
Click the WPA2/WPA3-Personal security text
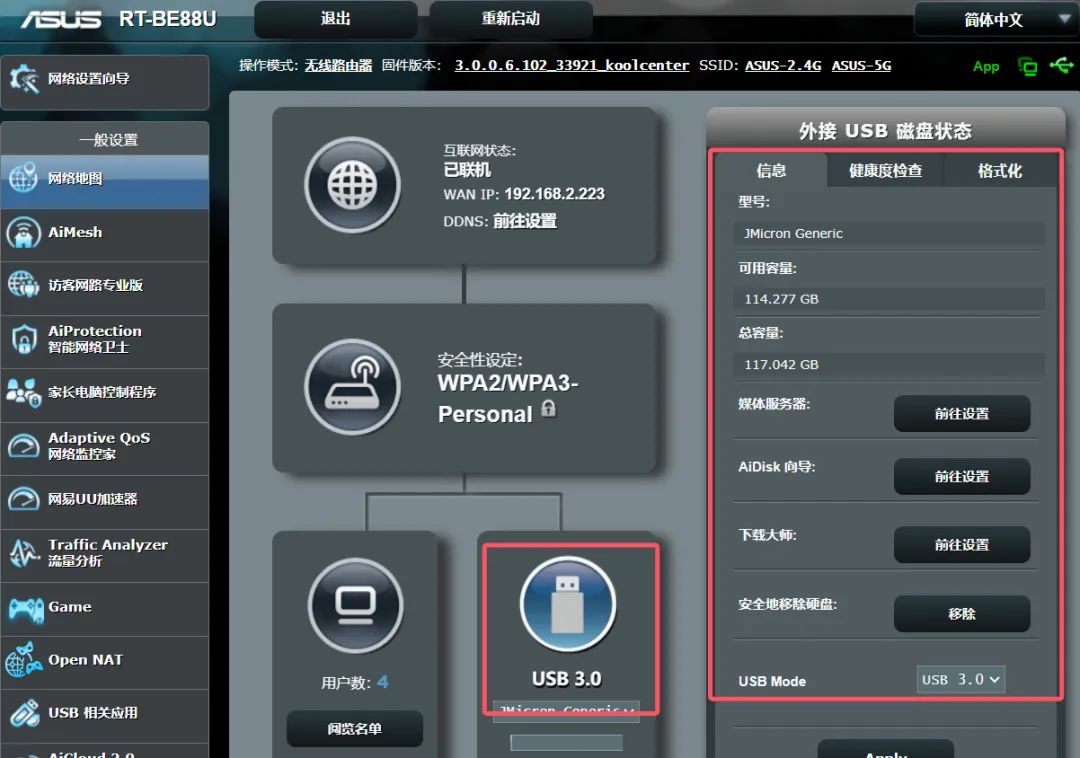tap(508, 398)
